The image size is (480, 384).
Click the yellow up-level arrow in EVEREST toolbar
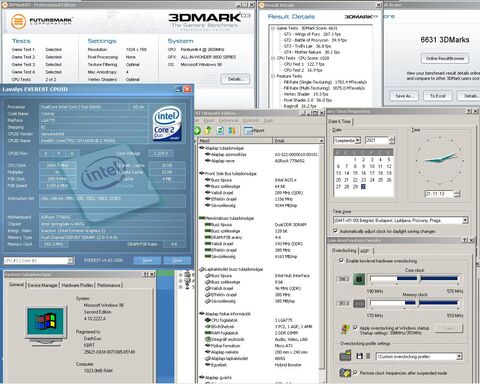click(208, 130)
